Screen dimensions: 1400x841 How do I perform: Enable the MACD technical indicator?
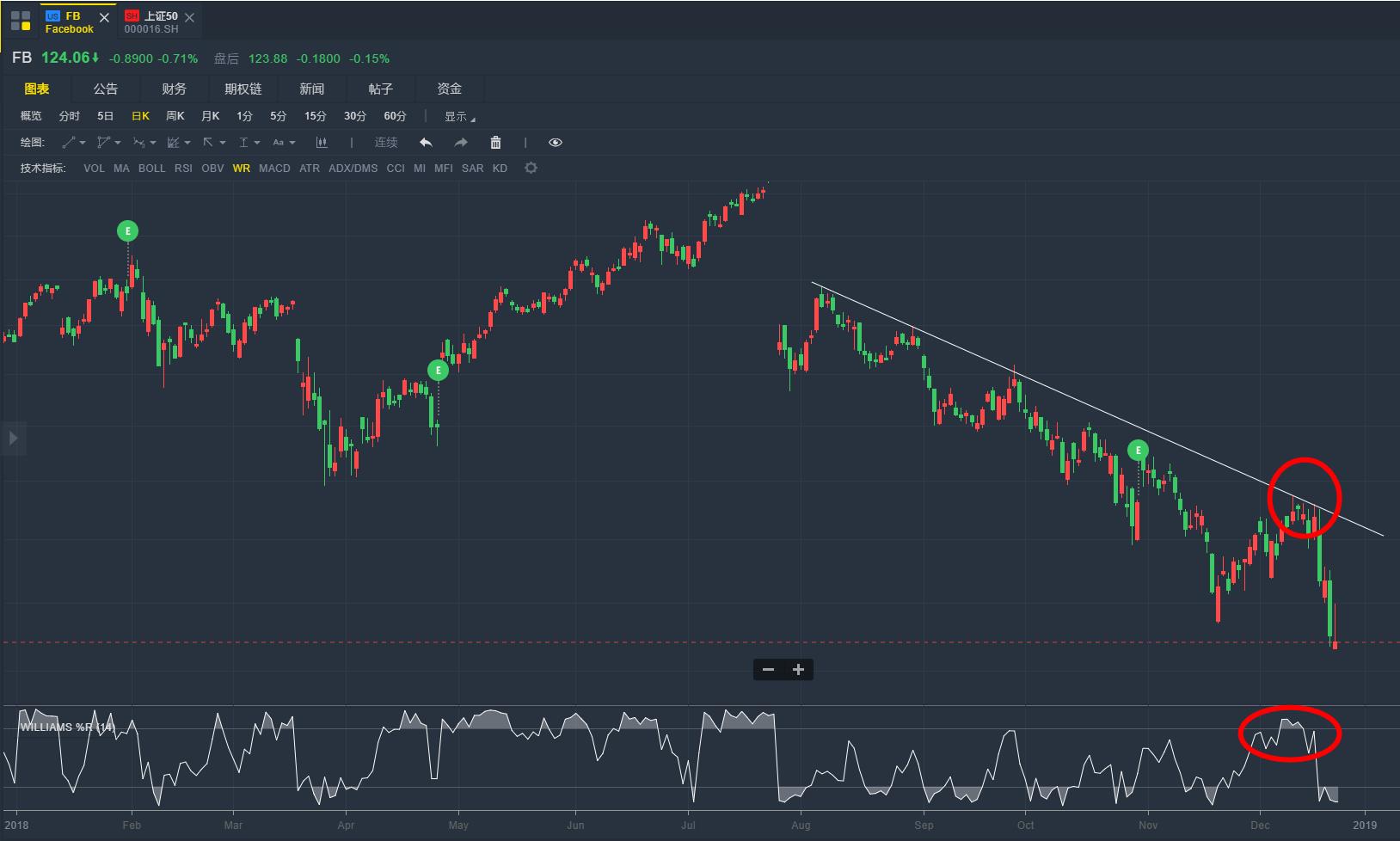click(x=274, y=169)
